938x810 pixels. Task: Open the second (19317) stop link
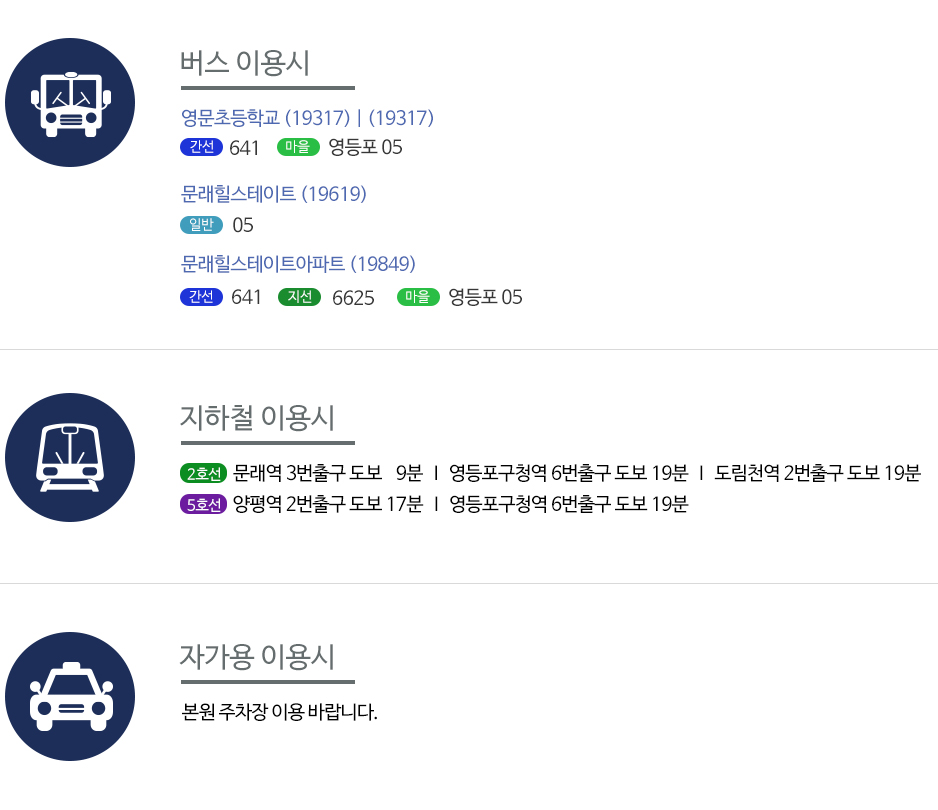point(401,118)
